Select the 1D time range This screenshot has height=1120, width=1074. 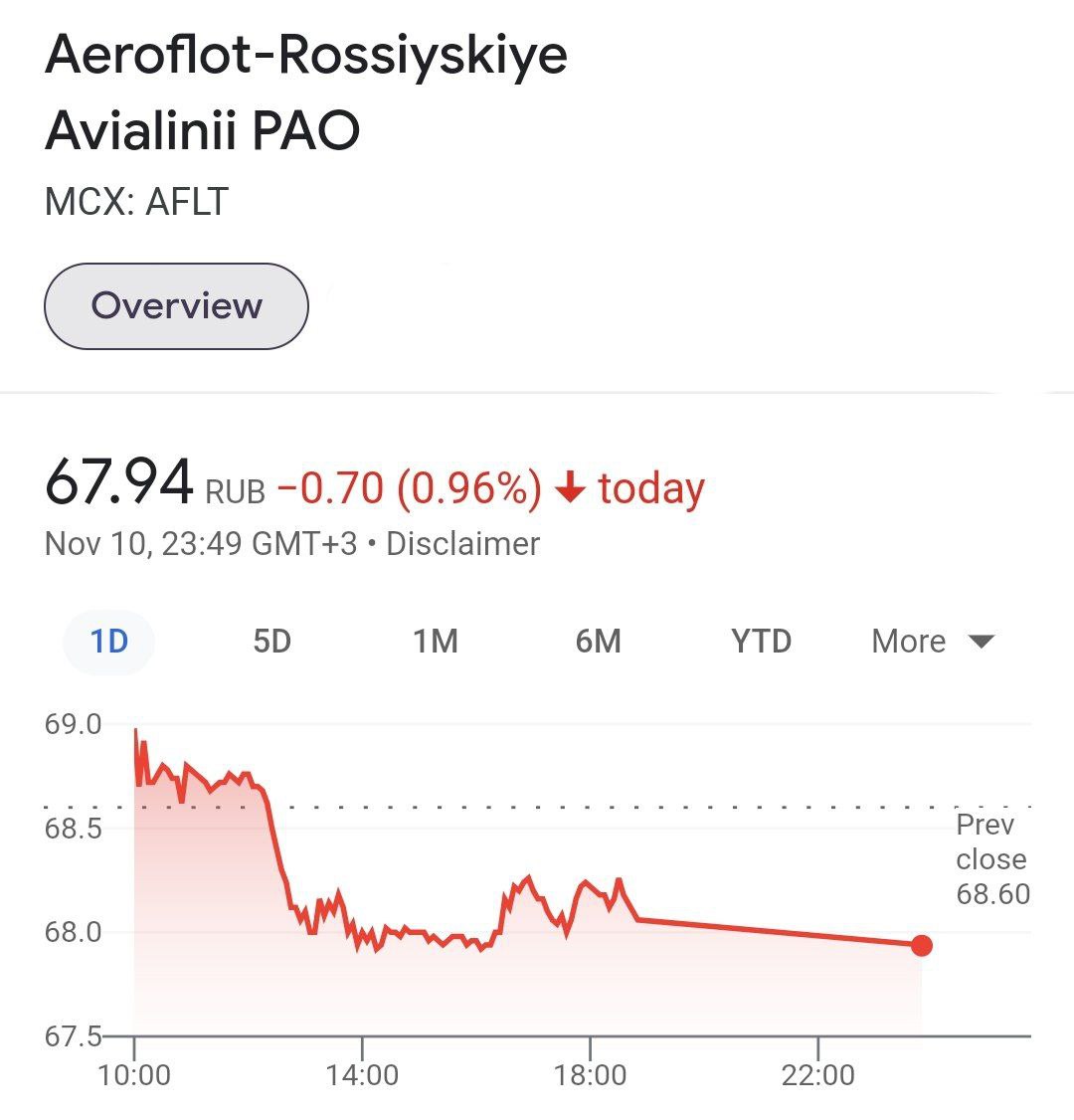coord(107,642)
